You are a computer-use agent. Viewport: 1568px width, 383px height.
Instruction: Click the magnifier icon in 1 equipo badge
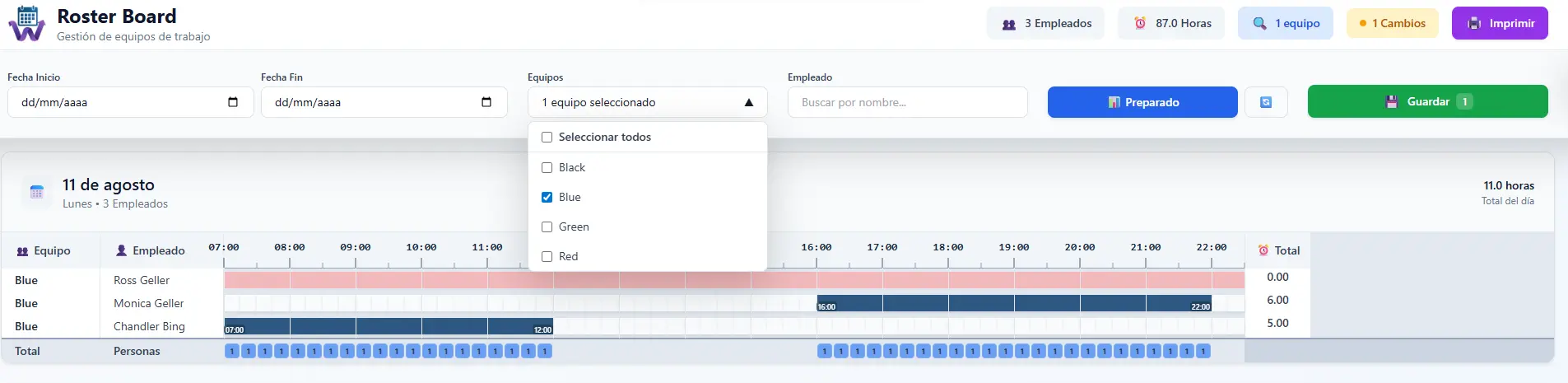(x=1259, y=23)
